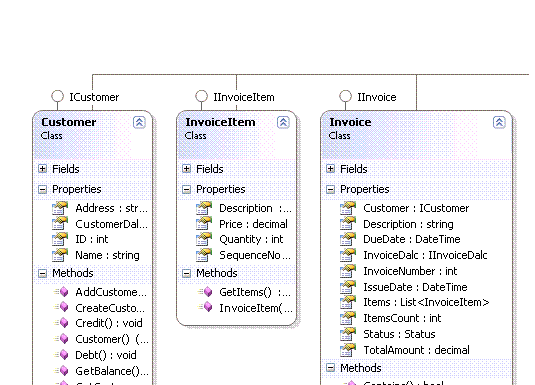
Task: Select the Customer class title
Action: [69, 122]
